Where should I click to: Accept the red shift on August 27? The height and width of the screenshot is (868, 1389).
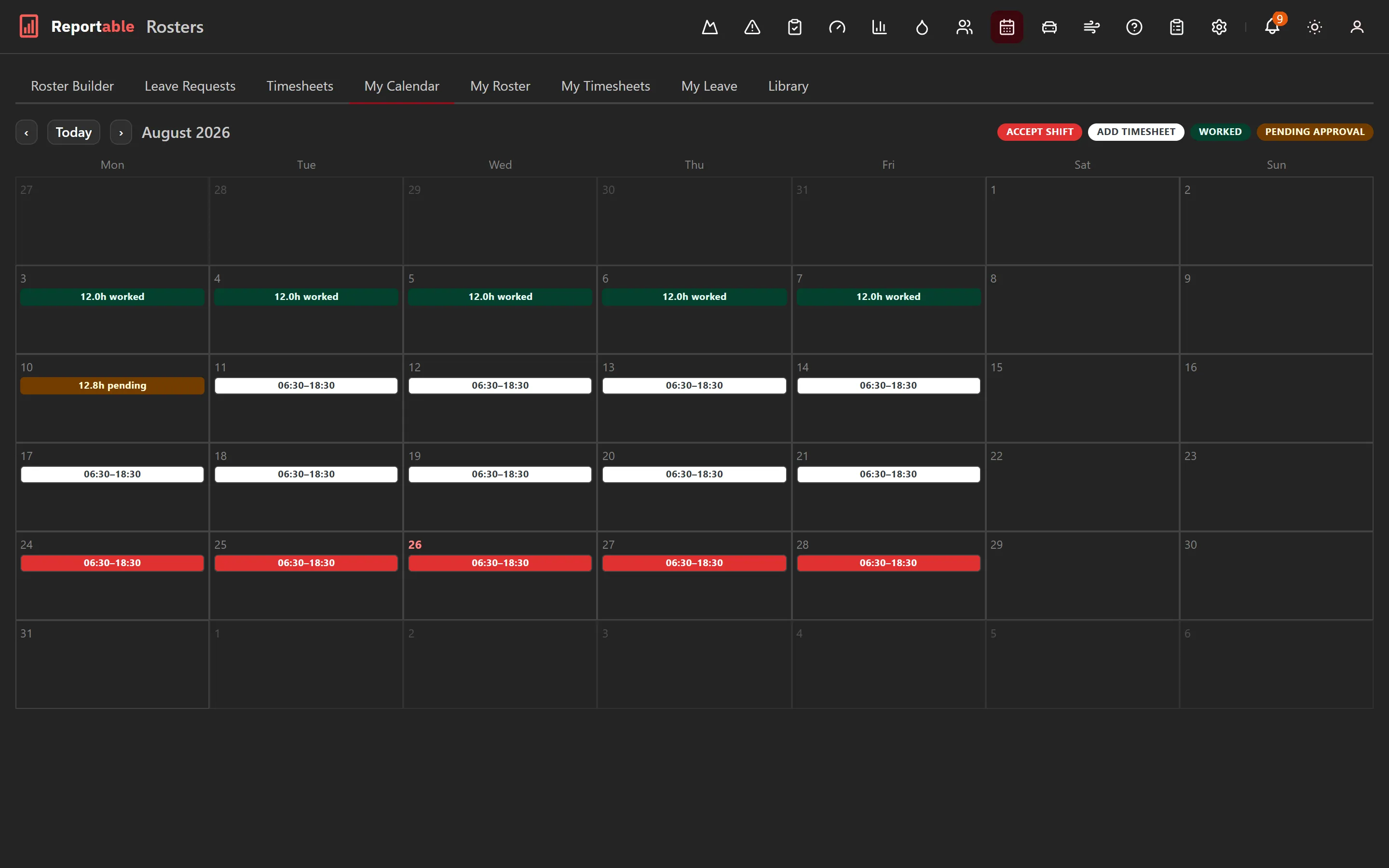tap(694, 563)
